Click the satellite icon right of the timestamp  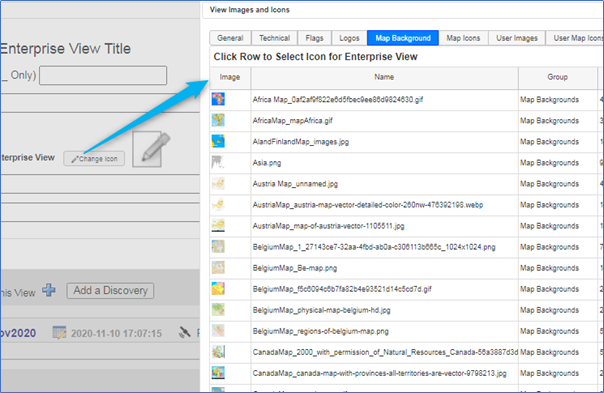point(185,332)
